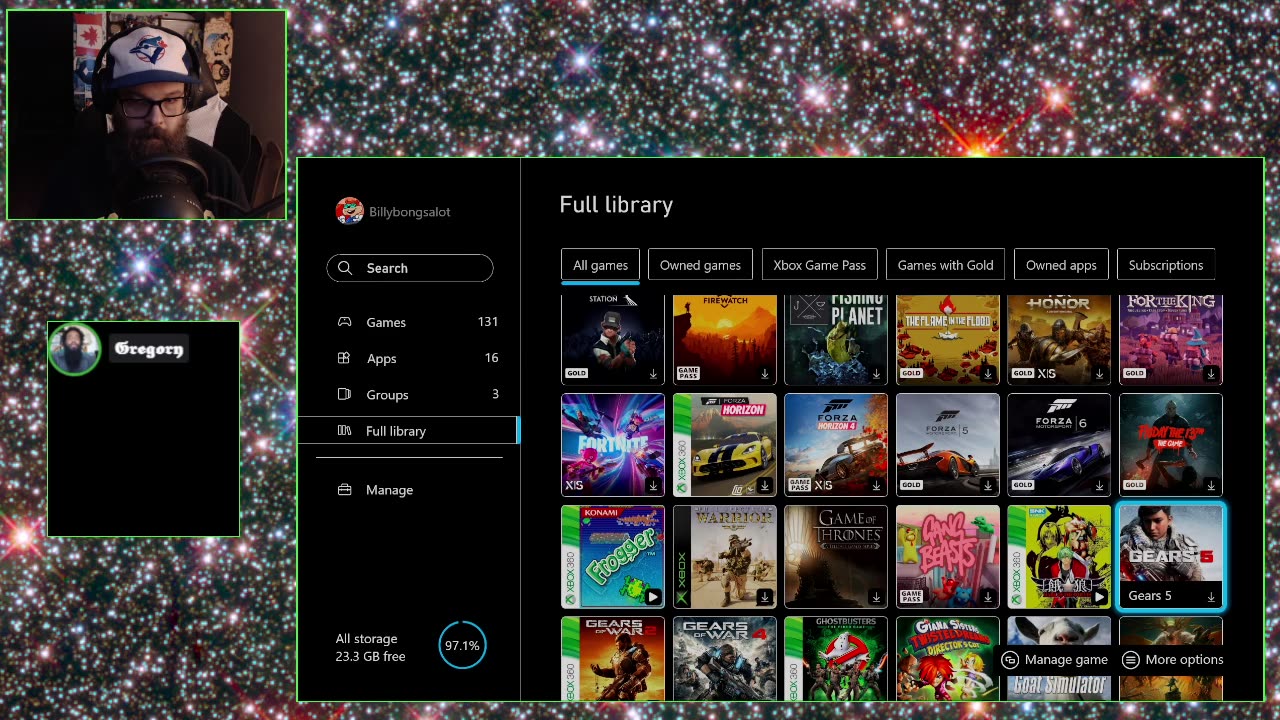Click the magnifier icon in Search
This screenshot has width=1280, height=720.
(x=345, y=268)
